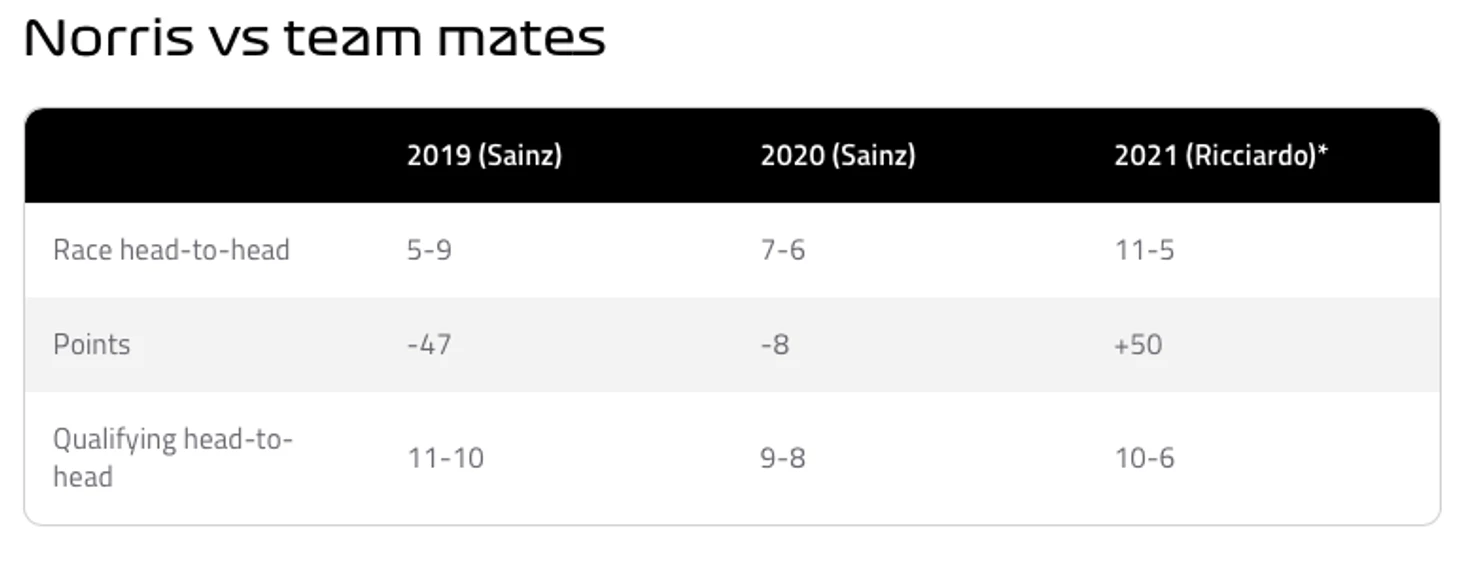Click 'team mates' in the page heading
Screen dimensions: 1460x569
point(445,39)
